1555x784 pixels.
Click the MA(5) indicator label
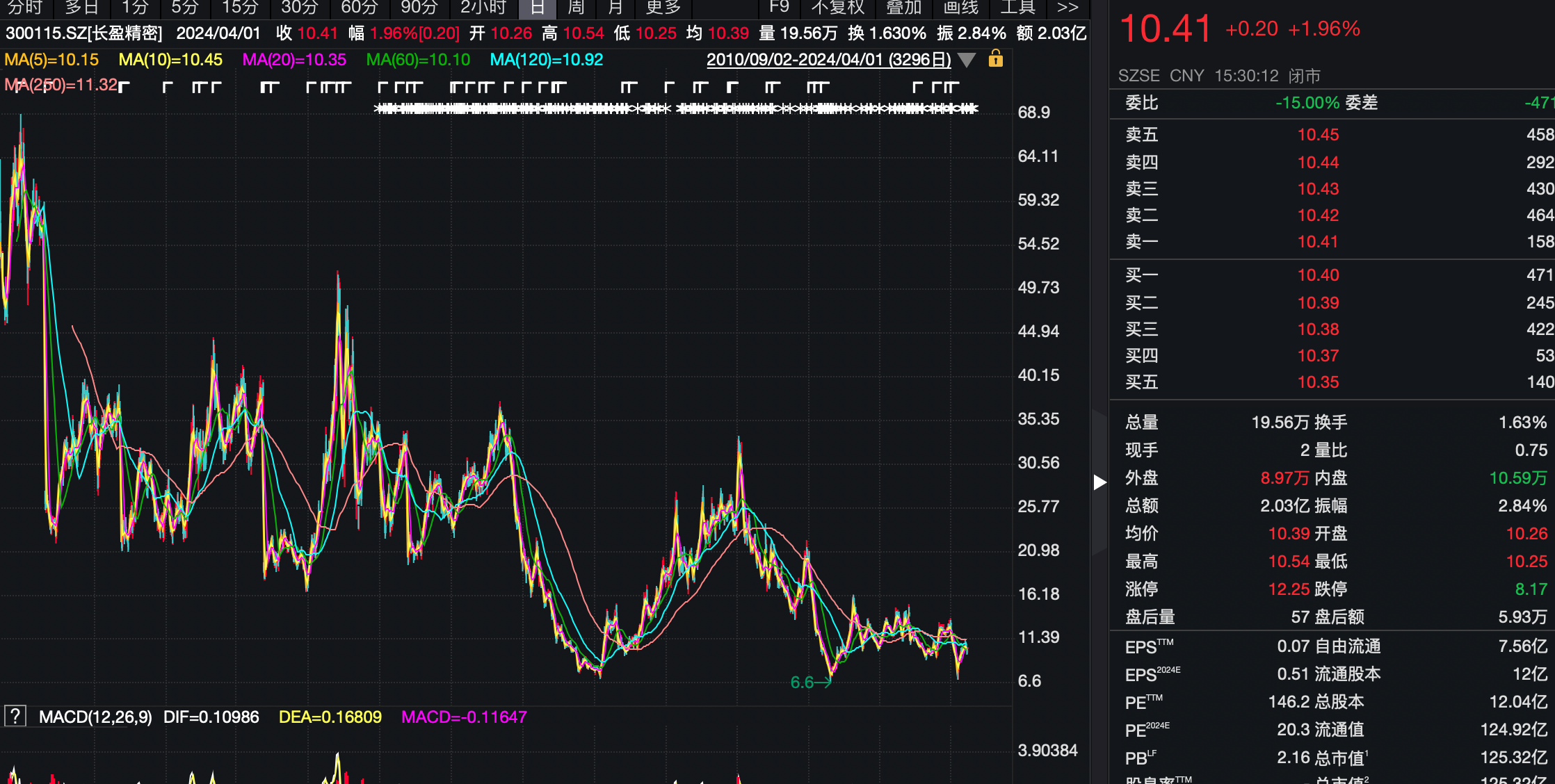pyautogui.click(x=51, y=60)
